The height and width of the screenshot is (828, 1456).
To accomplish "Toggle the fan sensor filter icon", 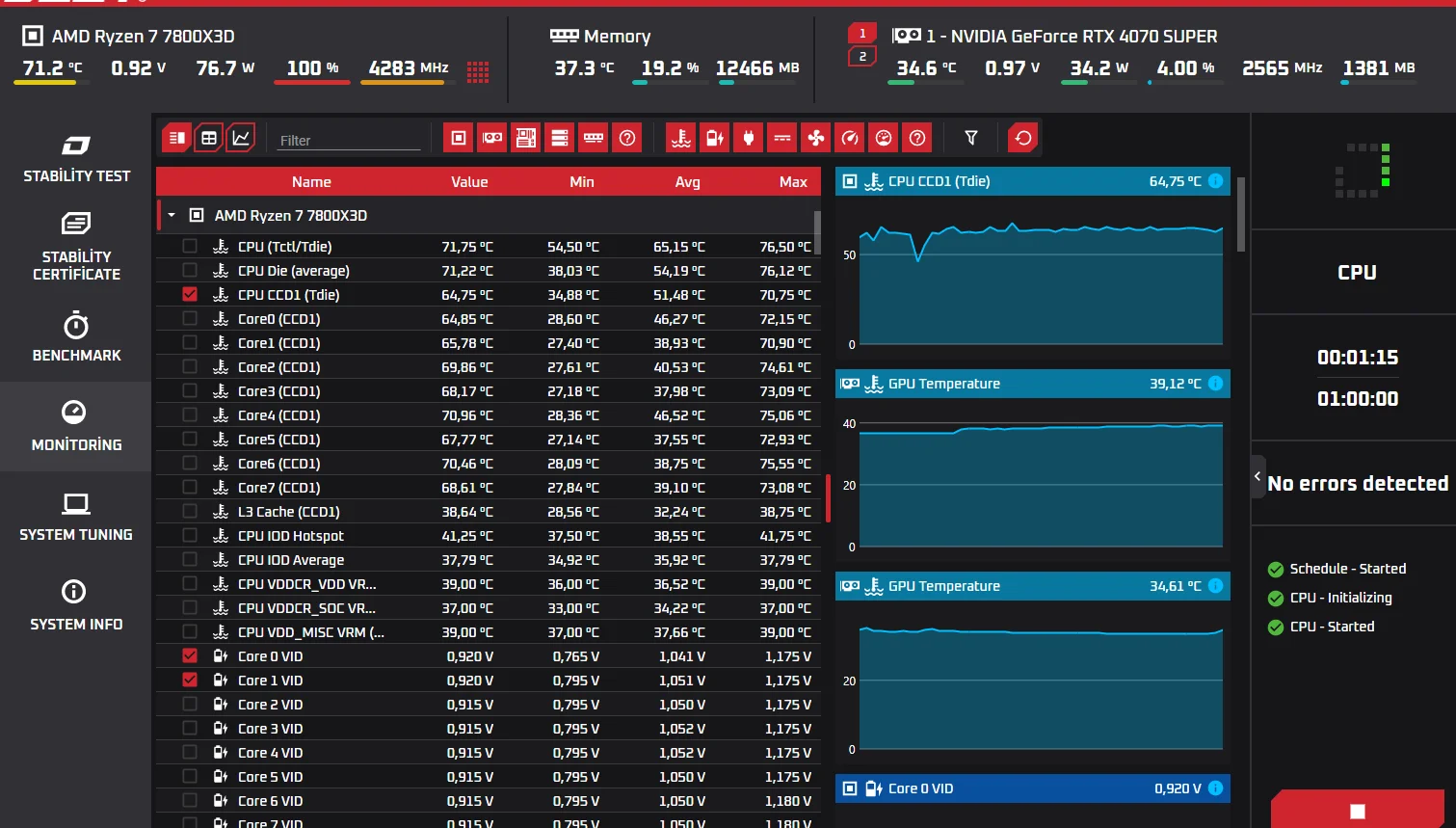I will [816, 138].
